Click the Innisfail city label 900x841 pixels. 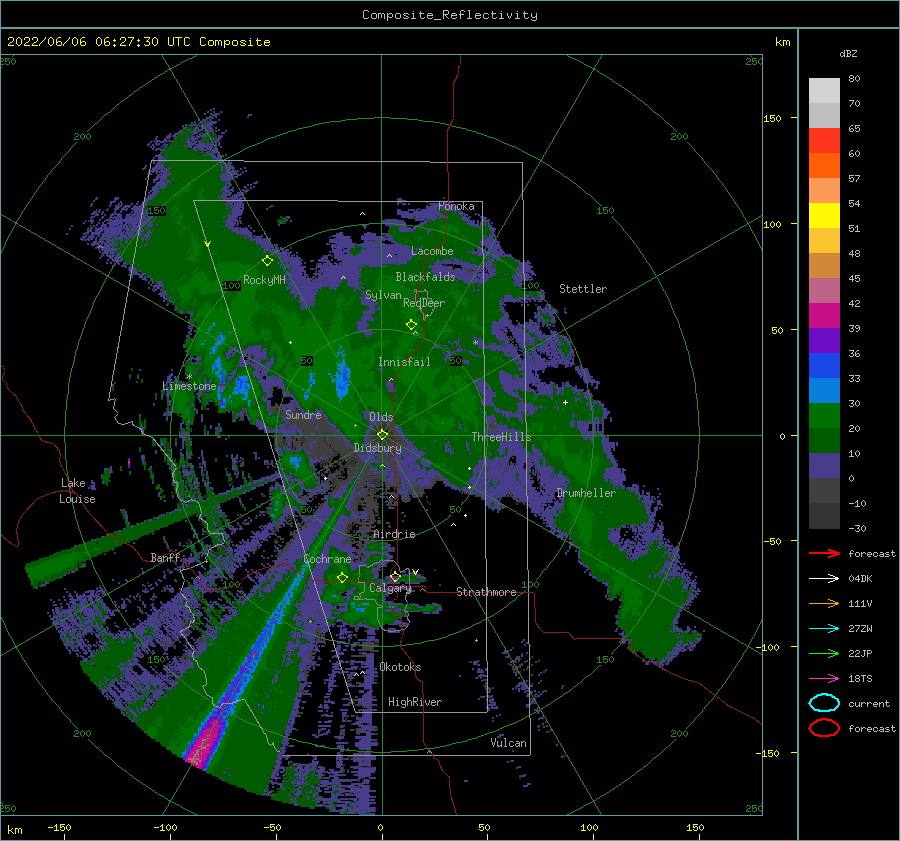tap(404, 362)
